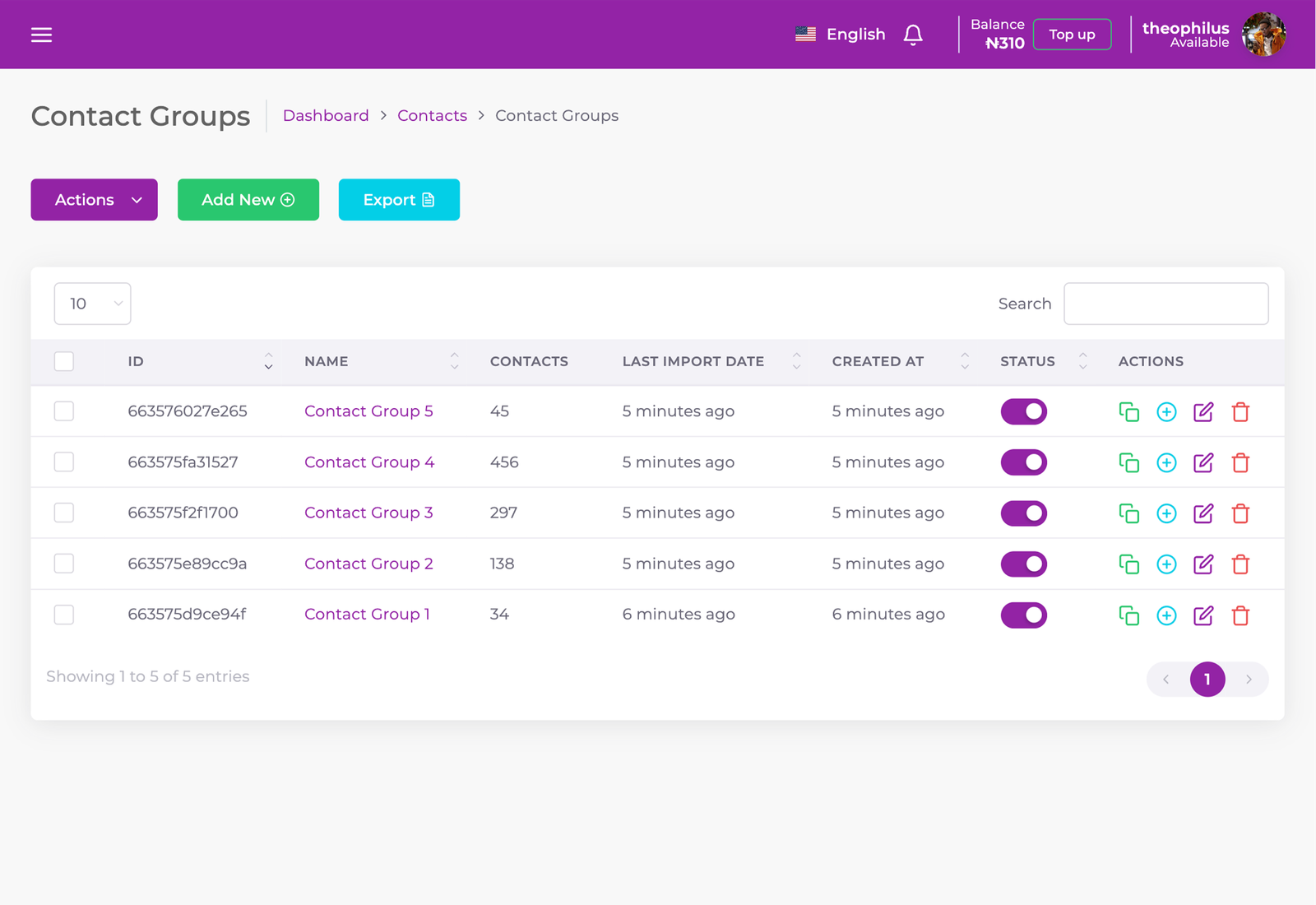Viewport: 1316px width, 905px height.
Task: Delete Contact Group 4
Action: pos(1240,462)
